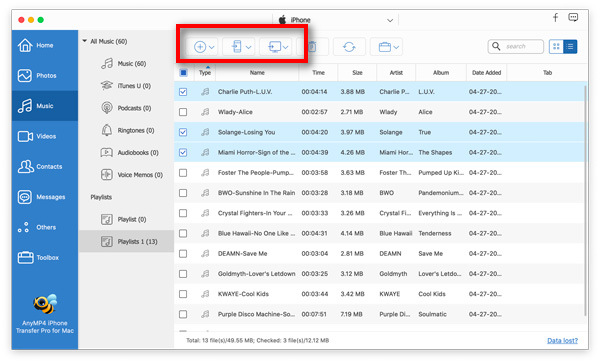Click the Export to Mac monitor icon
Screen dimensions: 600x363
274,47
